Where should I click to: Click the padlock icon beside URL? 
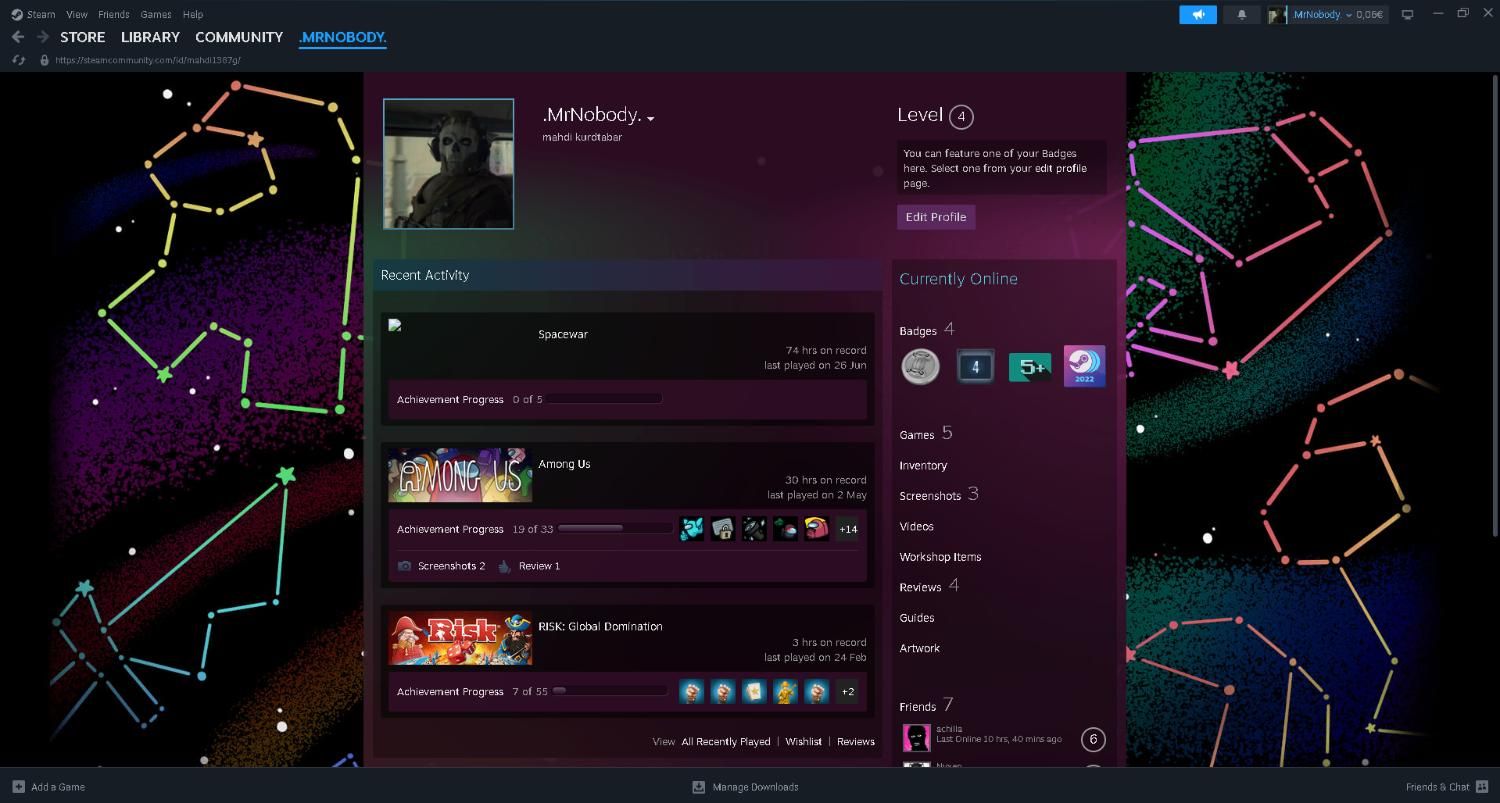click(x=44, y=60)
